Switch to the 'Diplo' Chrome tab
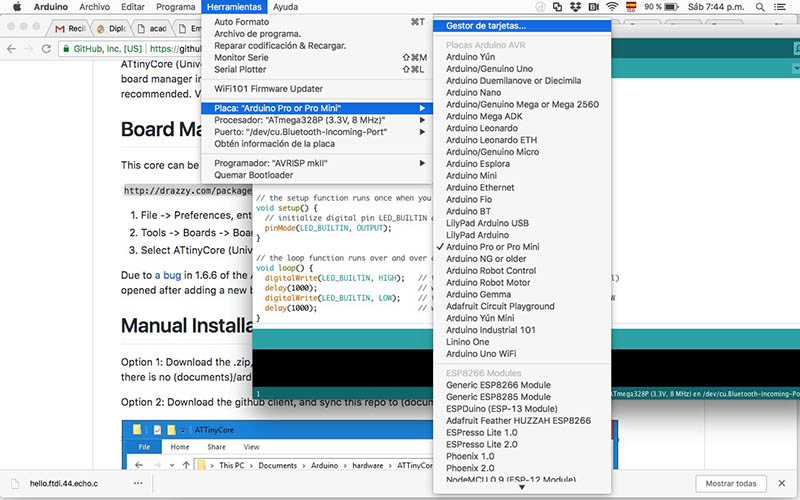 pyautogui.click(x=112, y=29)
